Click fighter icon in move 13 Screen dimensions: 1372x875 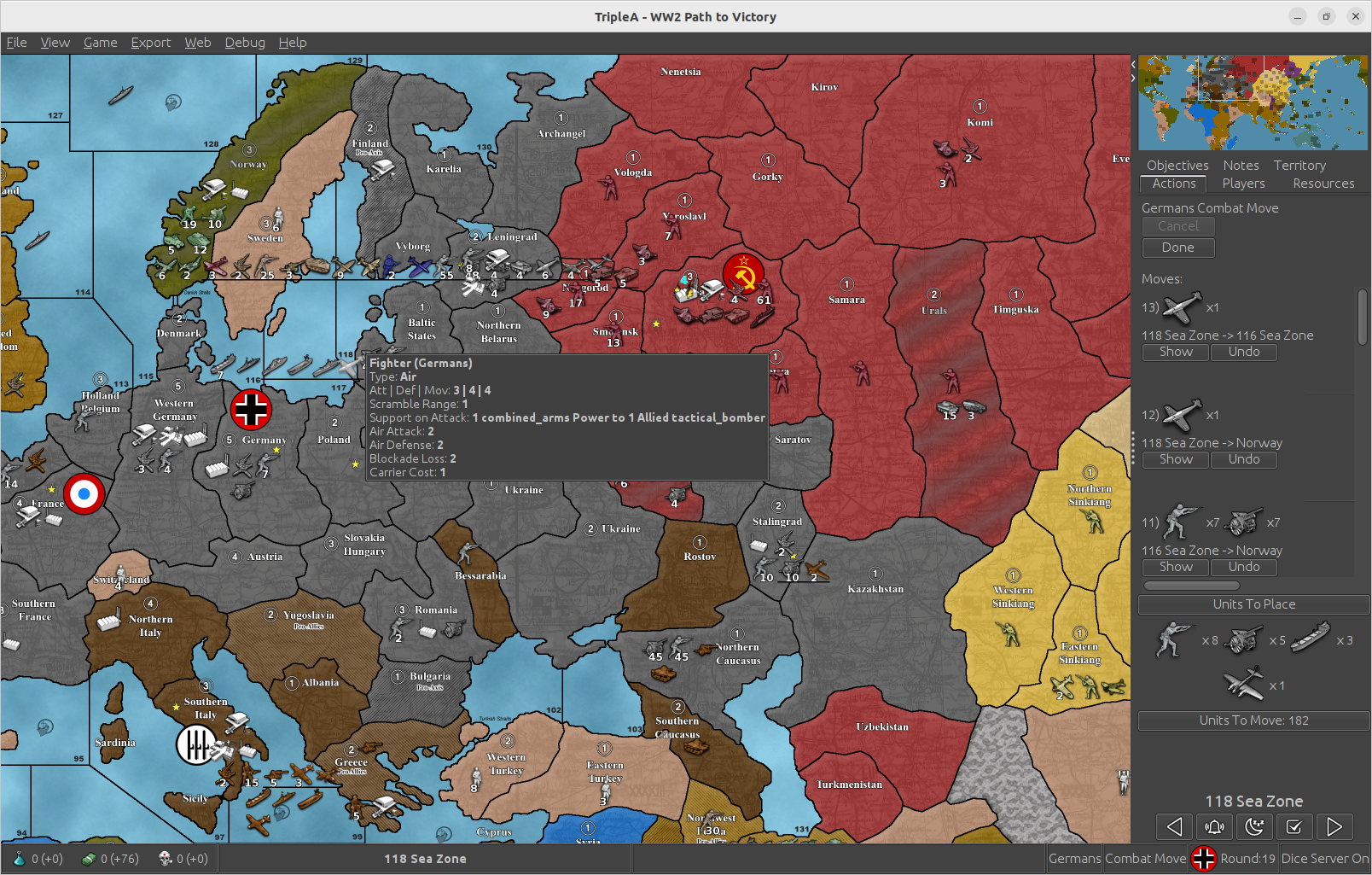[x=1183, y=307]
